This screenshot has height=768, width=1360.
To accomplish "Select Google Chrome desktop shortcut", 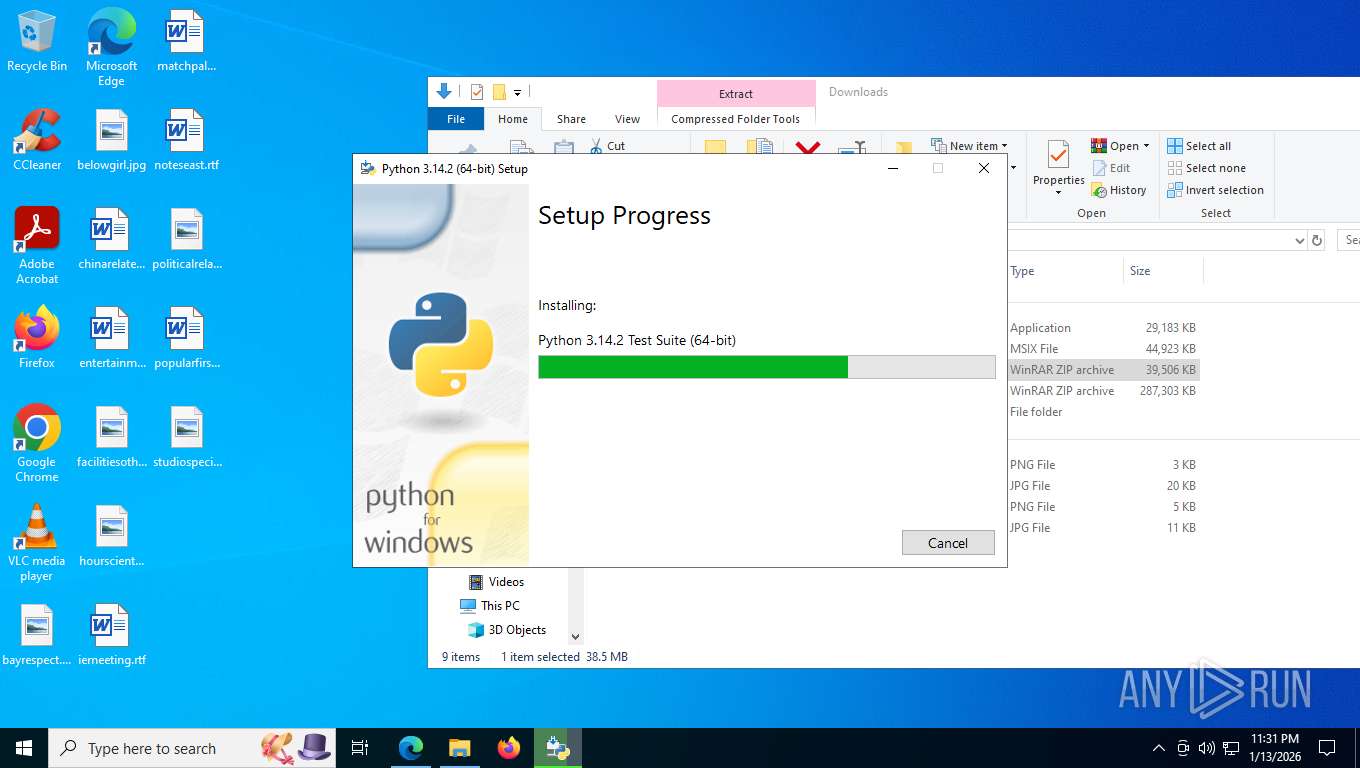I will point(37,444).
